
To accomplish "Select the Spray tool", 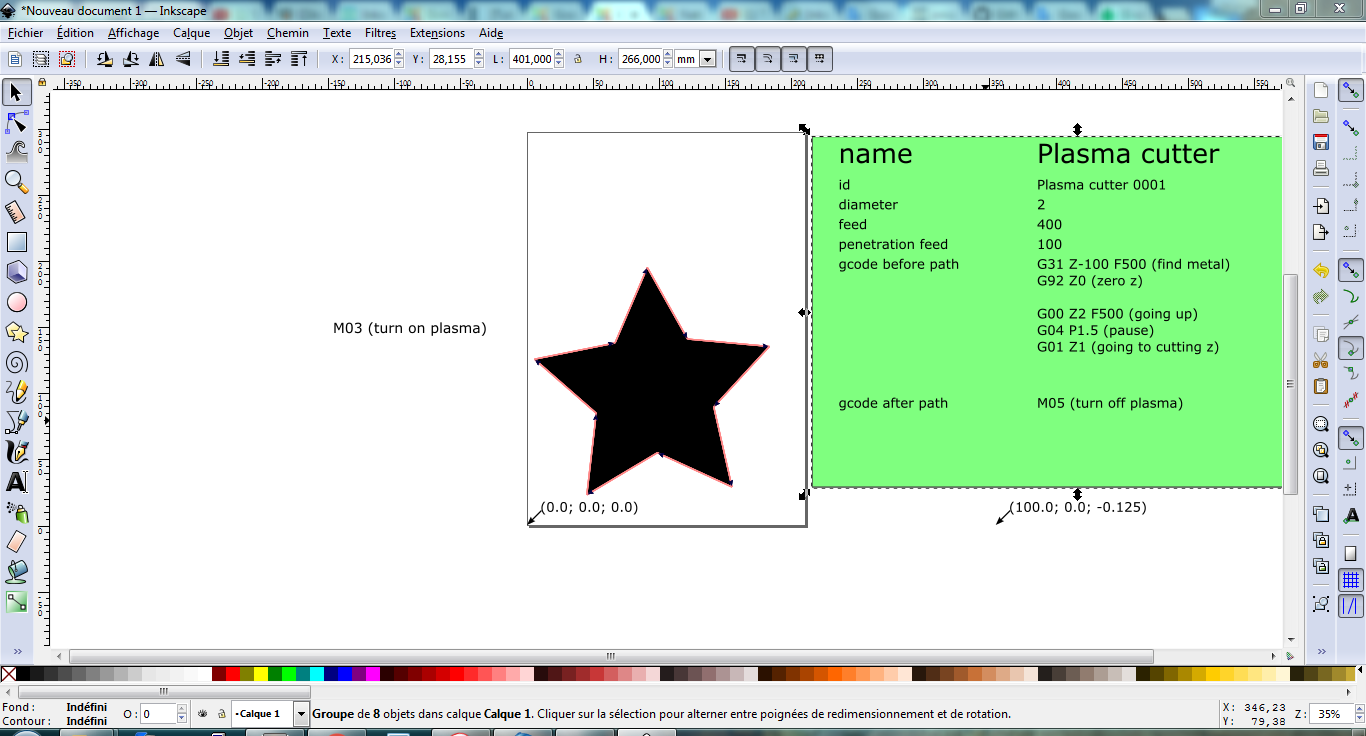I will click(16, 512).
